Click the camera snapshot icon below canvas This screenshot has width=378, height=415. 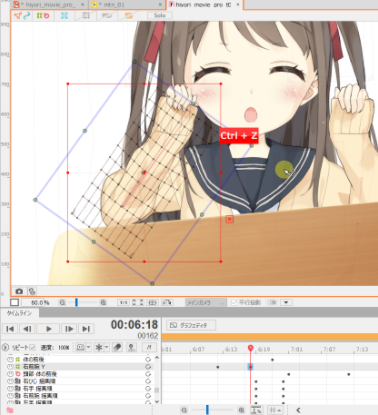point(19,291)
